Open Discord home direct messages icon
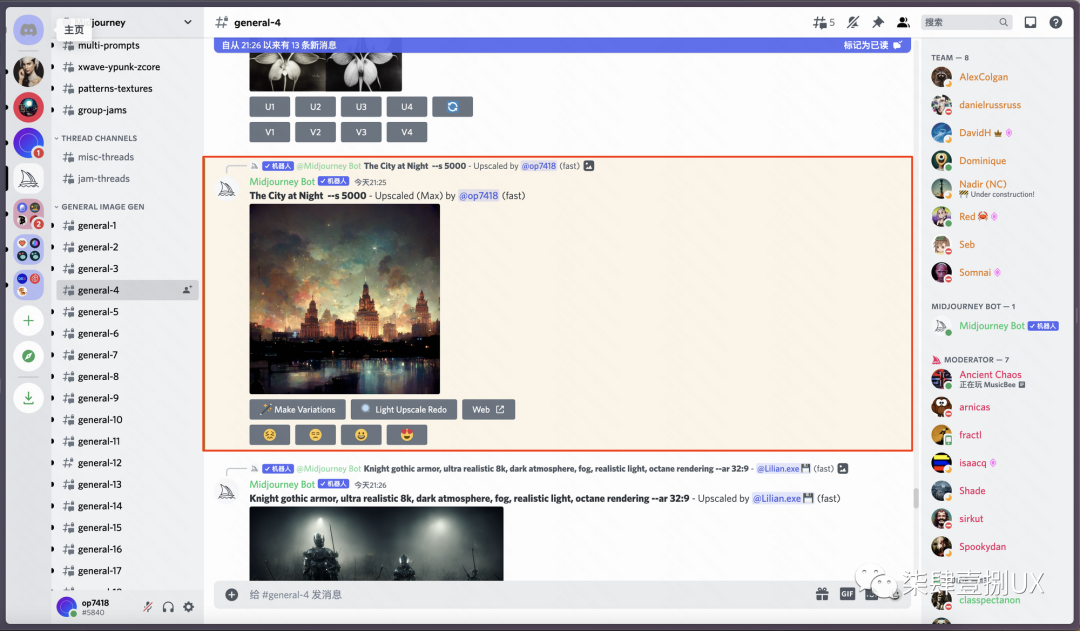This screenshot has width=1080, height=631. (29, 30)
